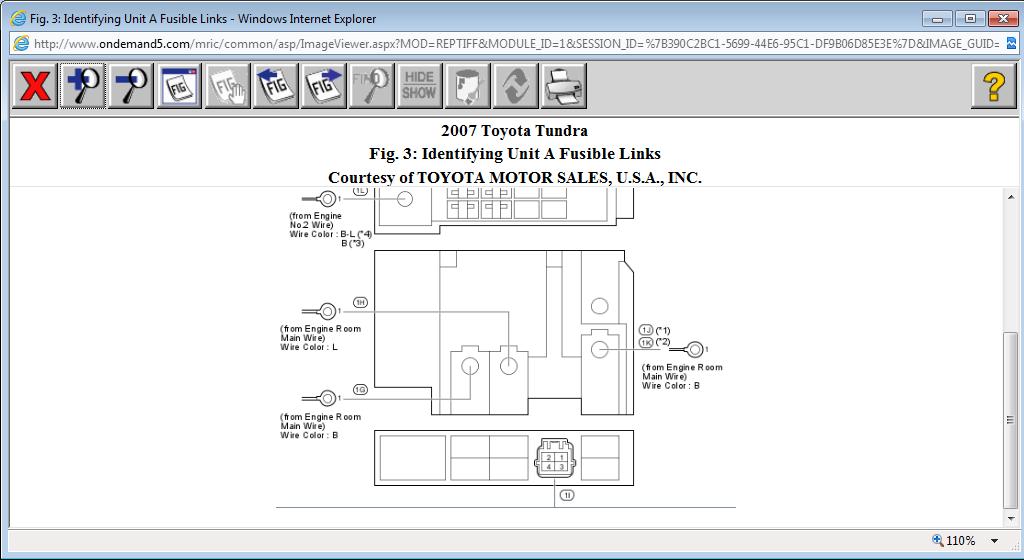The image size is (1024, 560).
Task: Click the address bar URL field
Action: 515,44
